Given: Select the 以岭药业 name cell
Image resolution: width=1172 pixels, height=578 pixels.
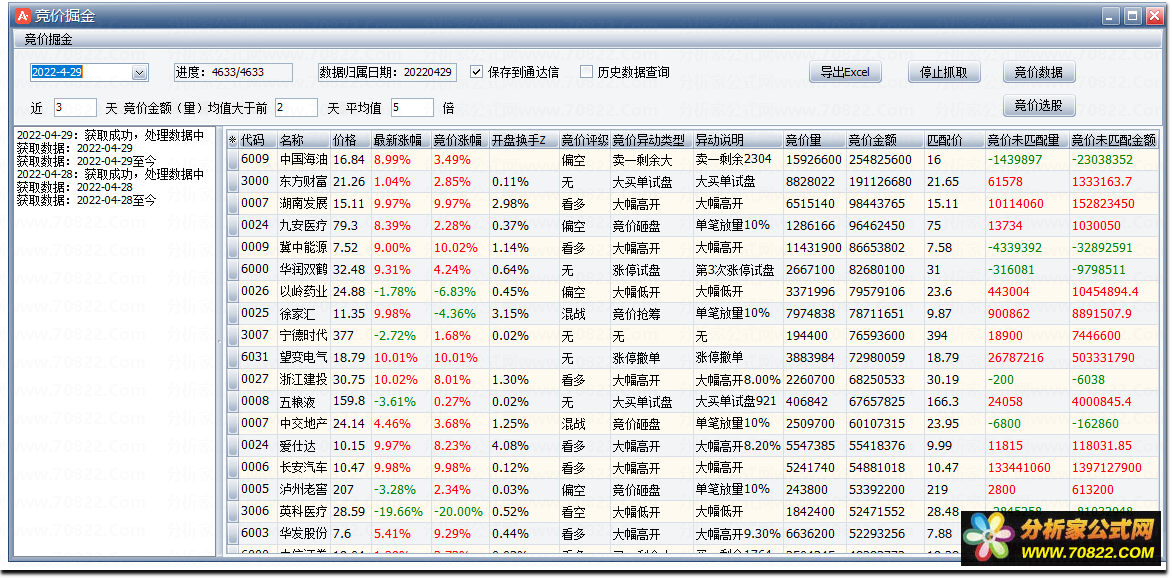Looking at the screenshot, I should pos(303,292).
